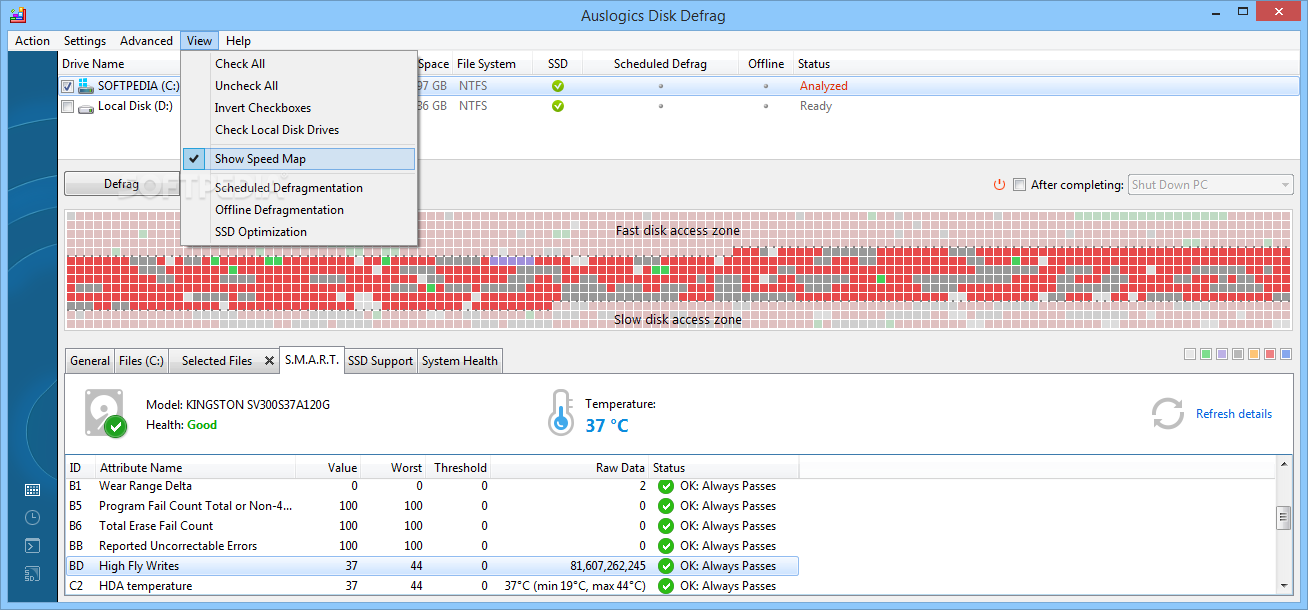Click status OK icon for Wear Range Delta
The height and width of the screenshot is (610, 1308).
(666, 486)
